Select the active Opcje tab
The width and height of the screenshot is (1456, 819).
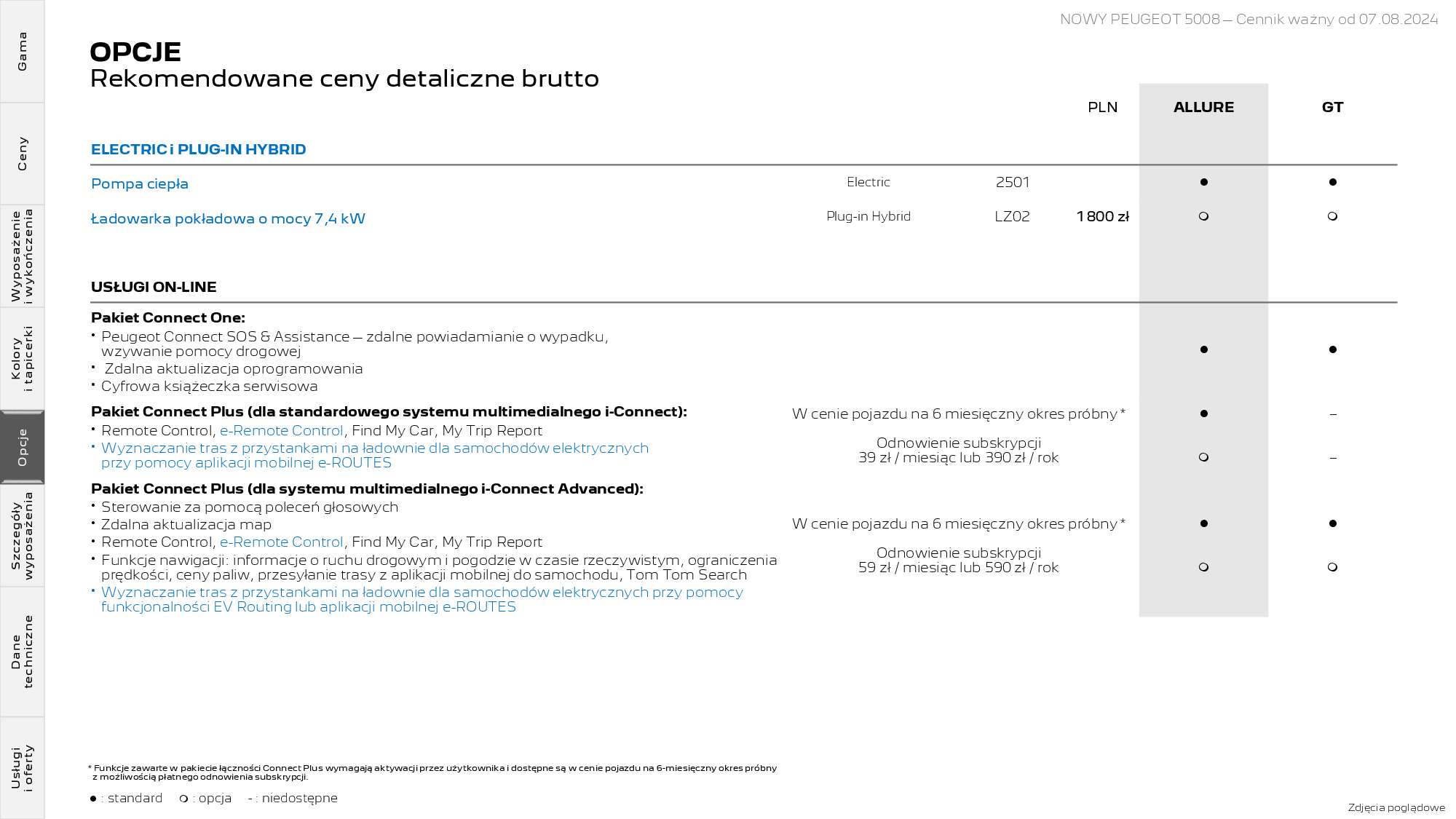click(22, 447)
